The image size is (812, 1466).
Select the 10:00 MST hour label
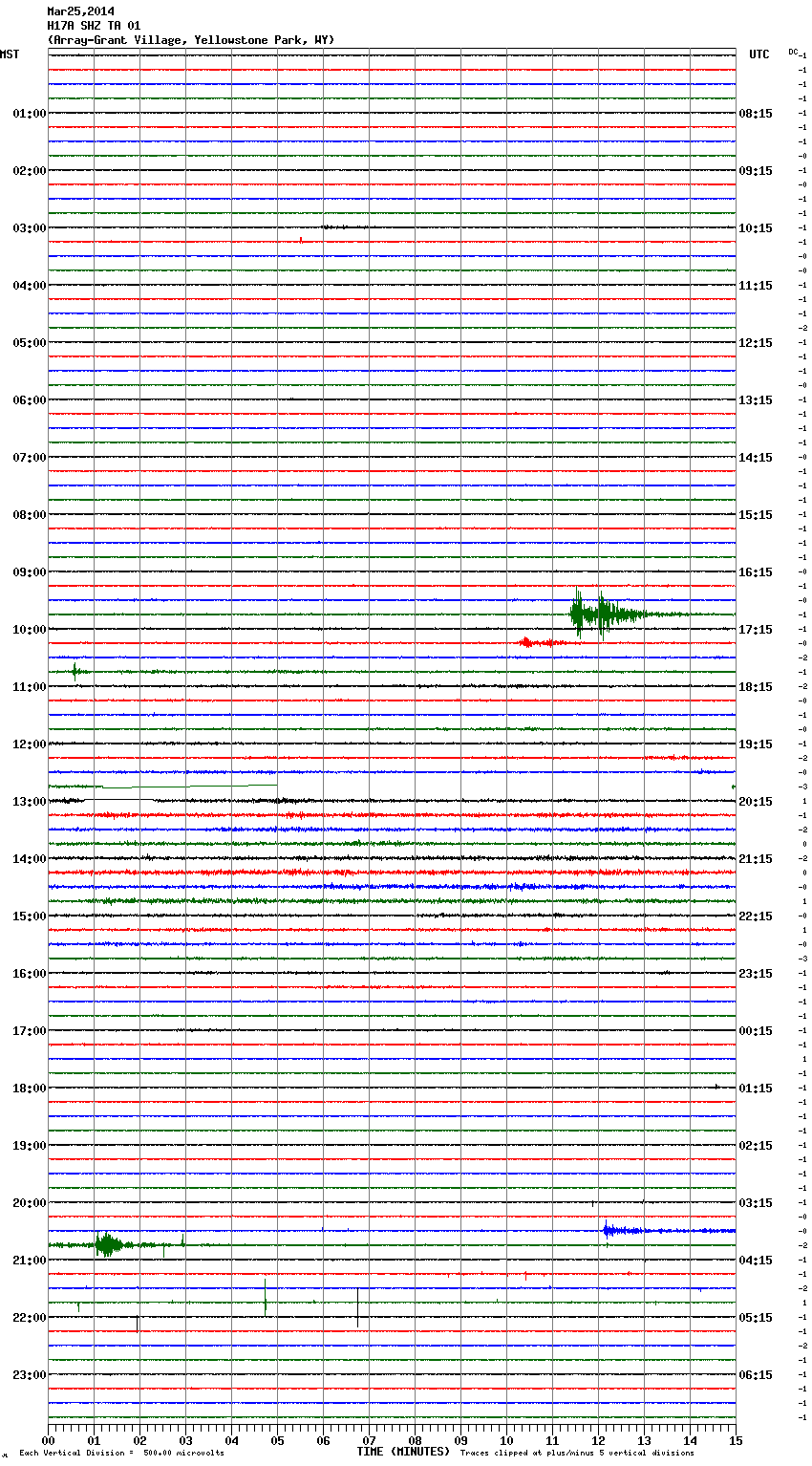(x=29, y=630)
